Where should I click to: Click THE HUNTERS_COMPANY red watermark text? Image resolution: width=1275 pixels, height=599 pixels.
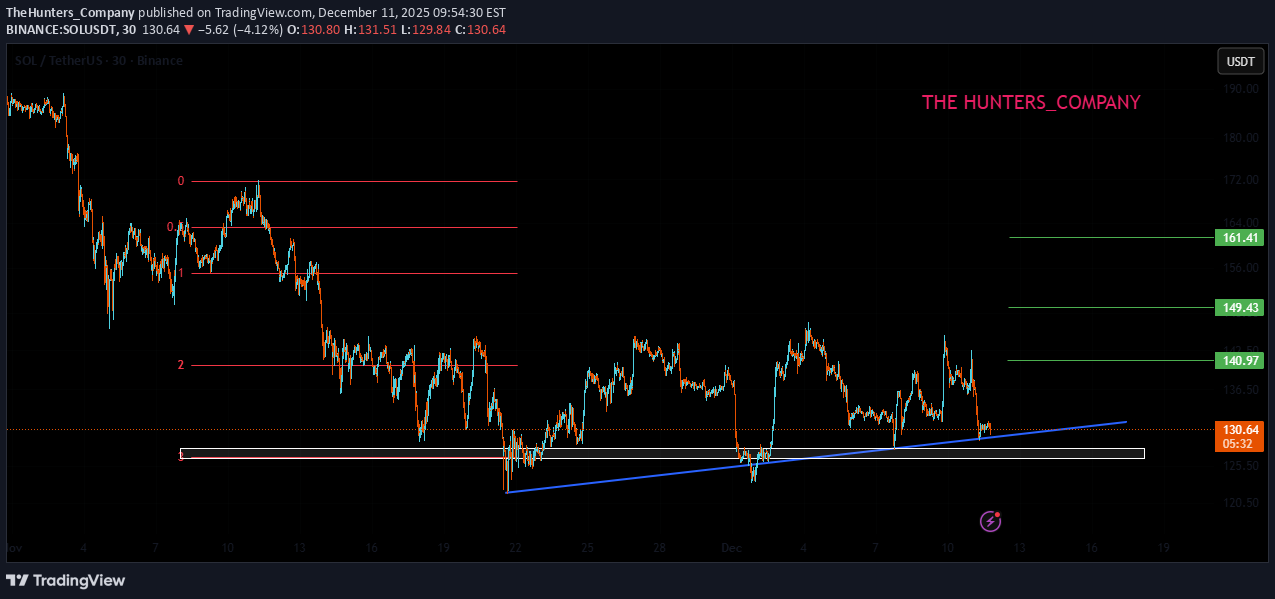(x=1030, y=103)
